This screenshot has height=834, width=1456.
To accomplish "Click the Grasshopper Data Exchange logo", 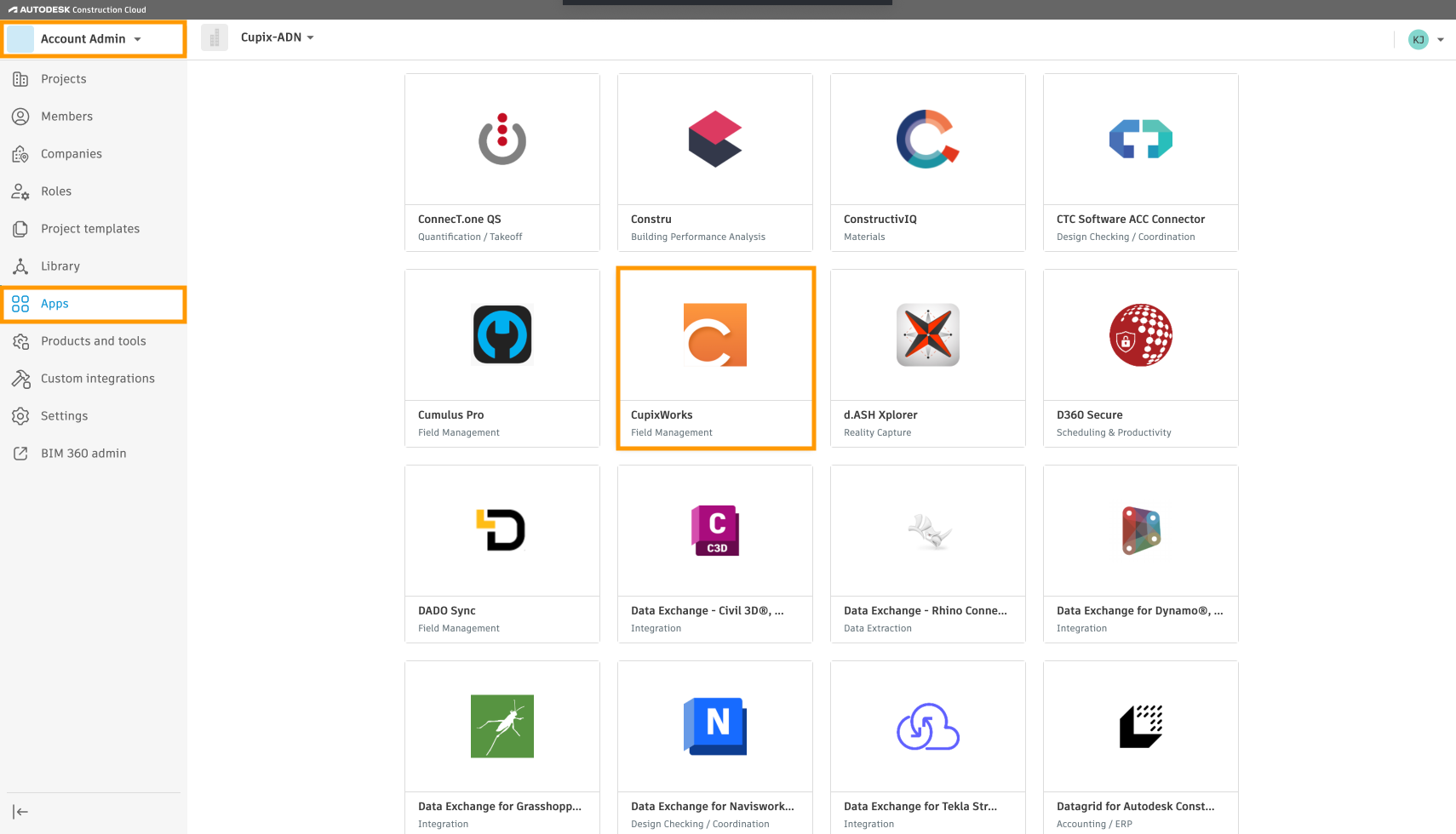I will point(502,727).
